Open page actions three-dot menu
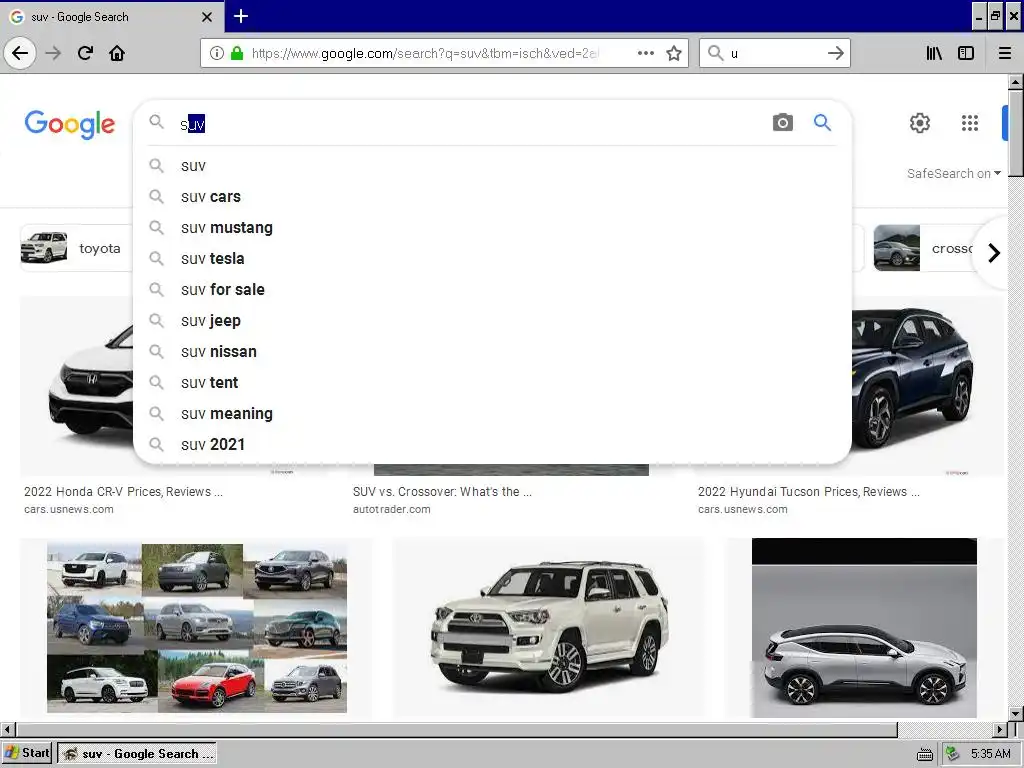This screenshot has width=1024, height=768. point(645,53)
